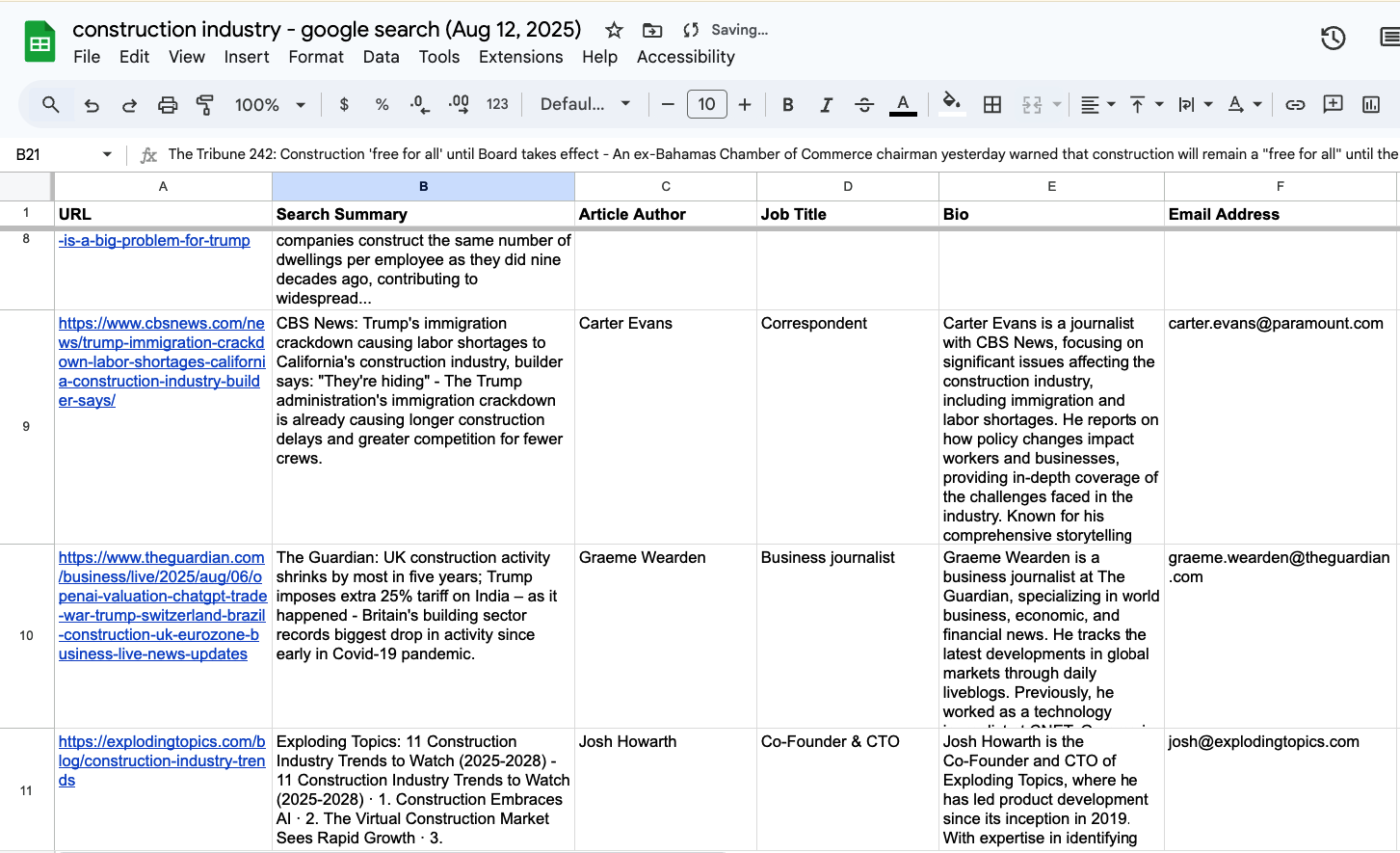Open the zoom level dropdown

tap(269, 103)
